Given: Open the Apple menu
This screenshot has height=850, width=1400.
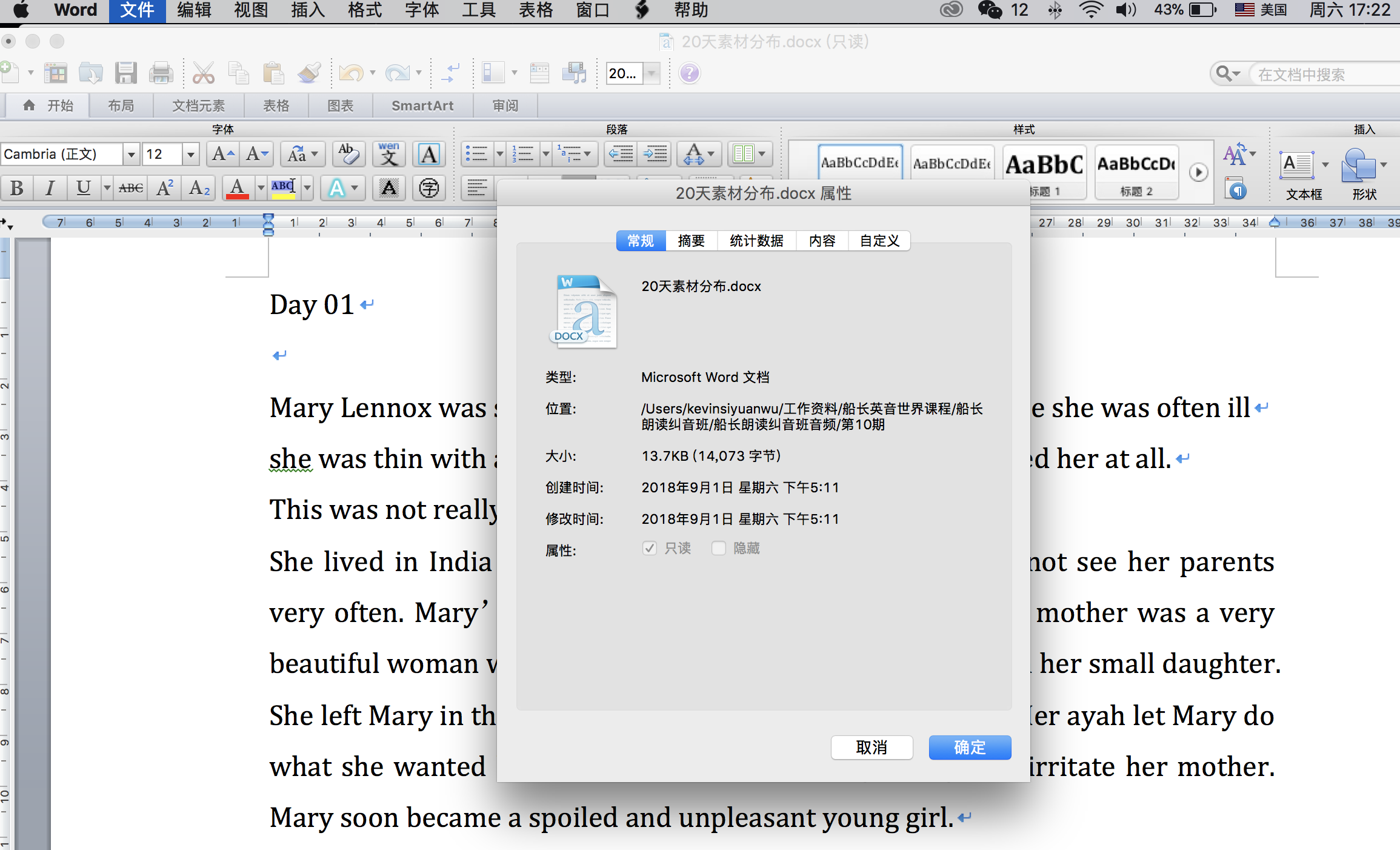Looking at the screenshot, I should click(x=21, y=10).
